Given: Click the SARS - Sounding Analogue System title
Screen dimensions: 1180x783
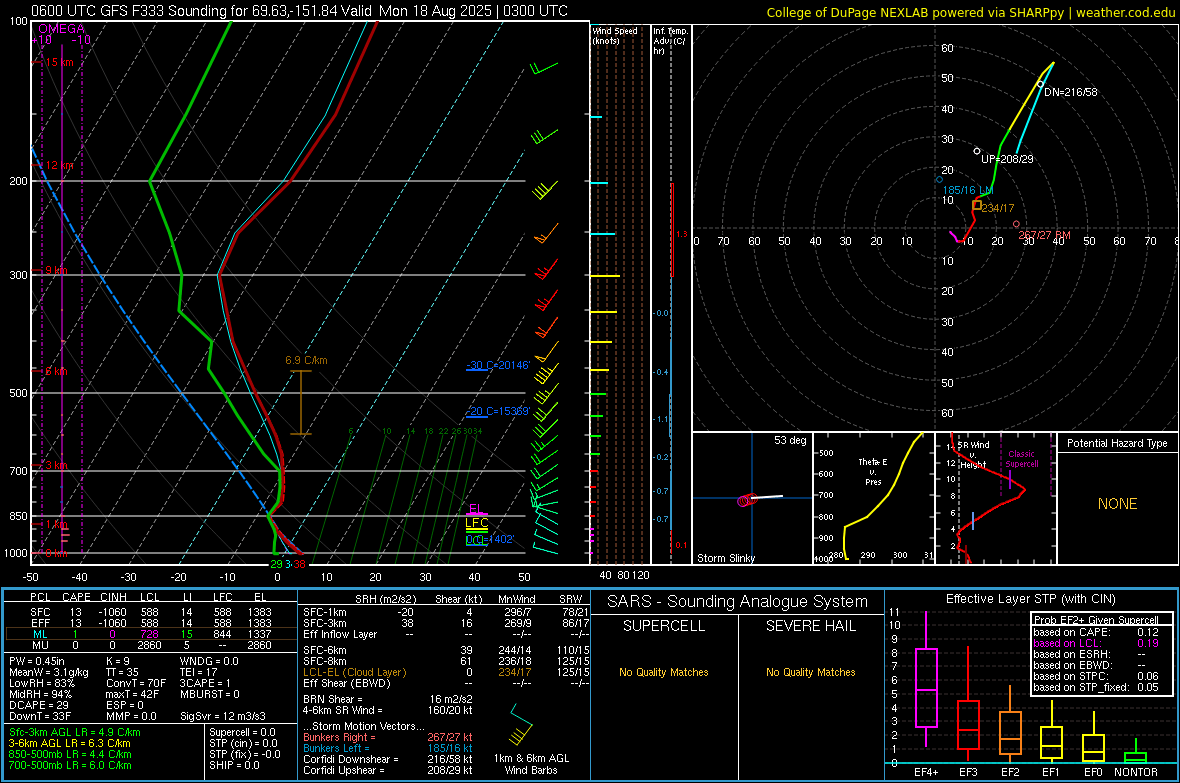Looking at the screenshot, I should point(738,602).
